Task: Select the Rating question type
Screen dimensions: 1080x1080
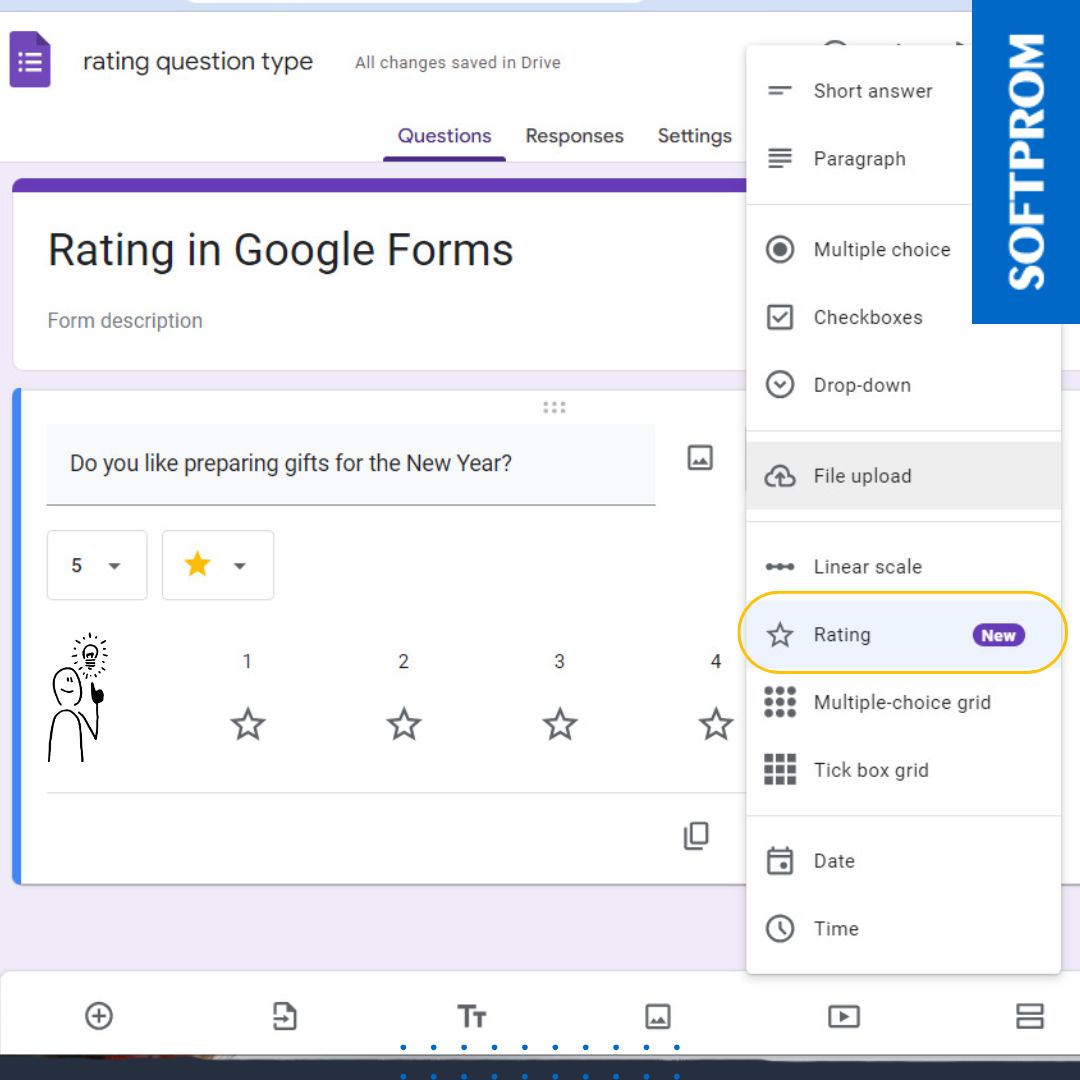Action: (x=842, y=634)
